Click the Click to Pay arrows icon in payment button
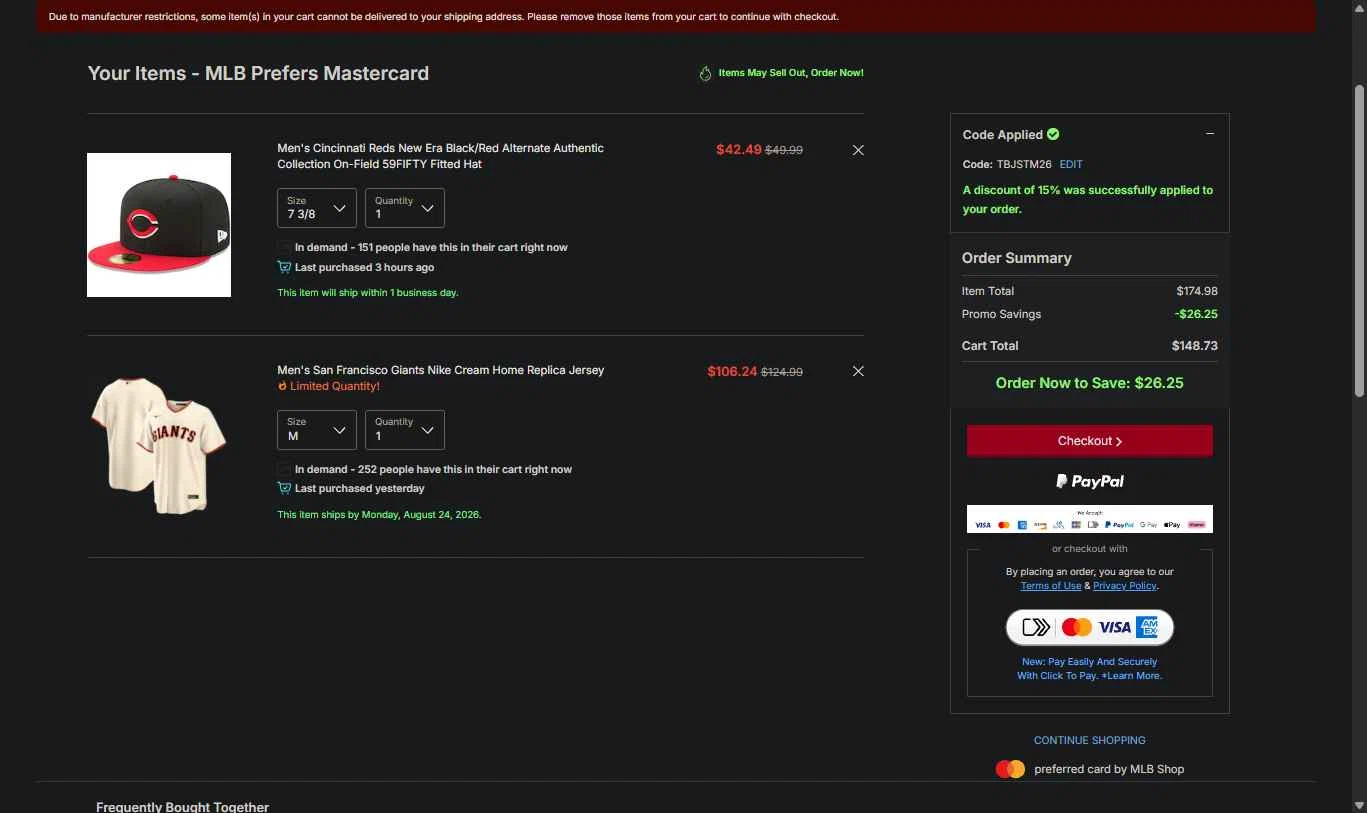The height and width of the screenshot is (813, 1367). pos(1036,627)
